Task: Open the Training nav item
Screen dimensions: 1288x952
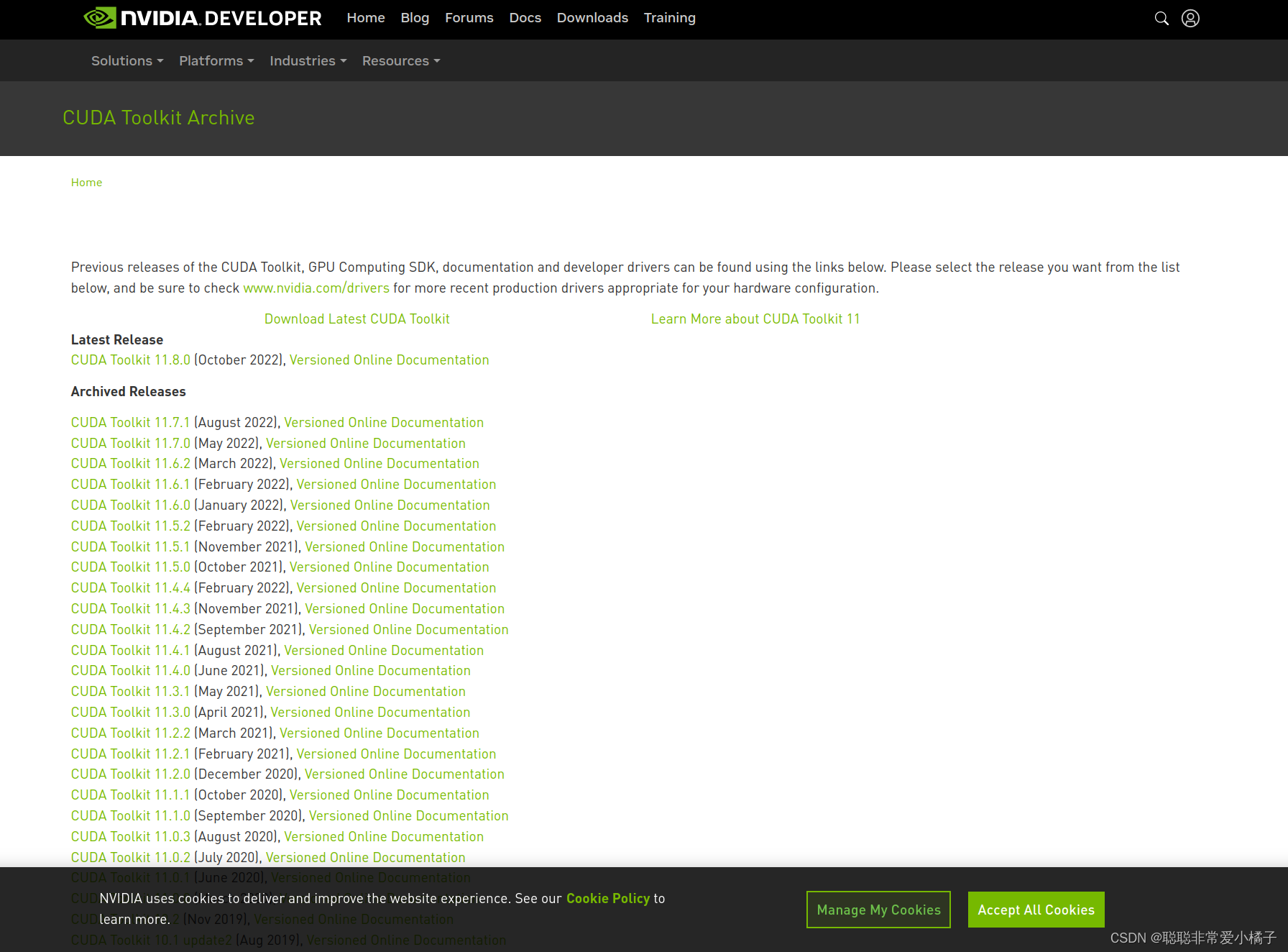Action: click(670, 18)
